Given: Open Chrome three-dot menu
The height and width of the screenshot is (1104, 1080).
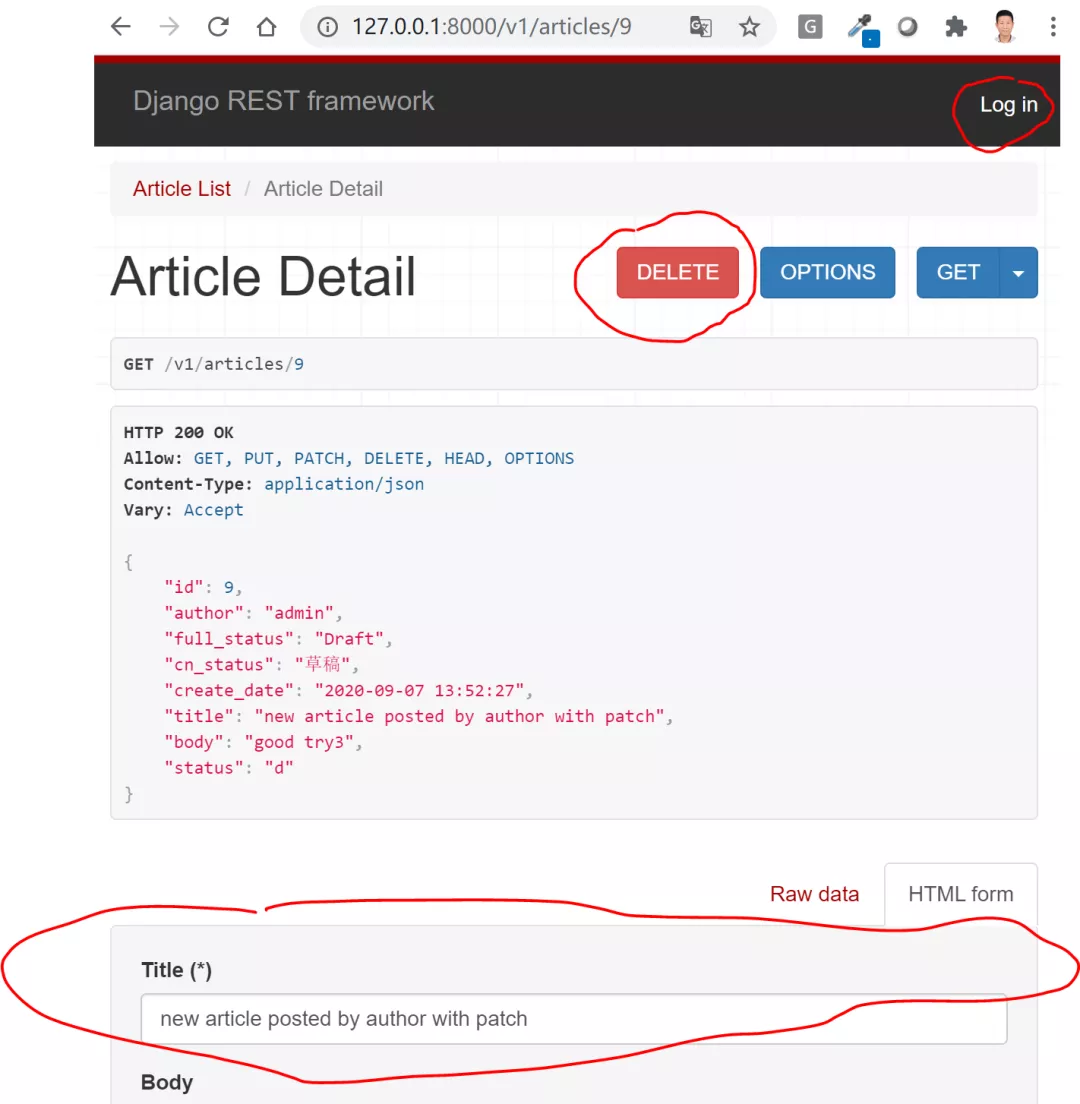Looking at the screenshot, I should click(1053, 27).
